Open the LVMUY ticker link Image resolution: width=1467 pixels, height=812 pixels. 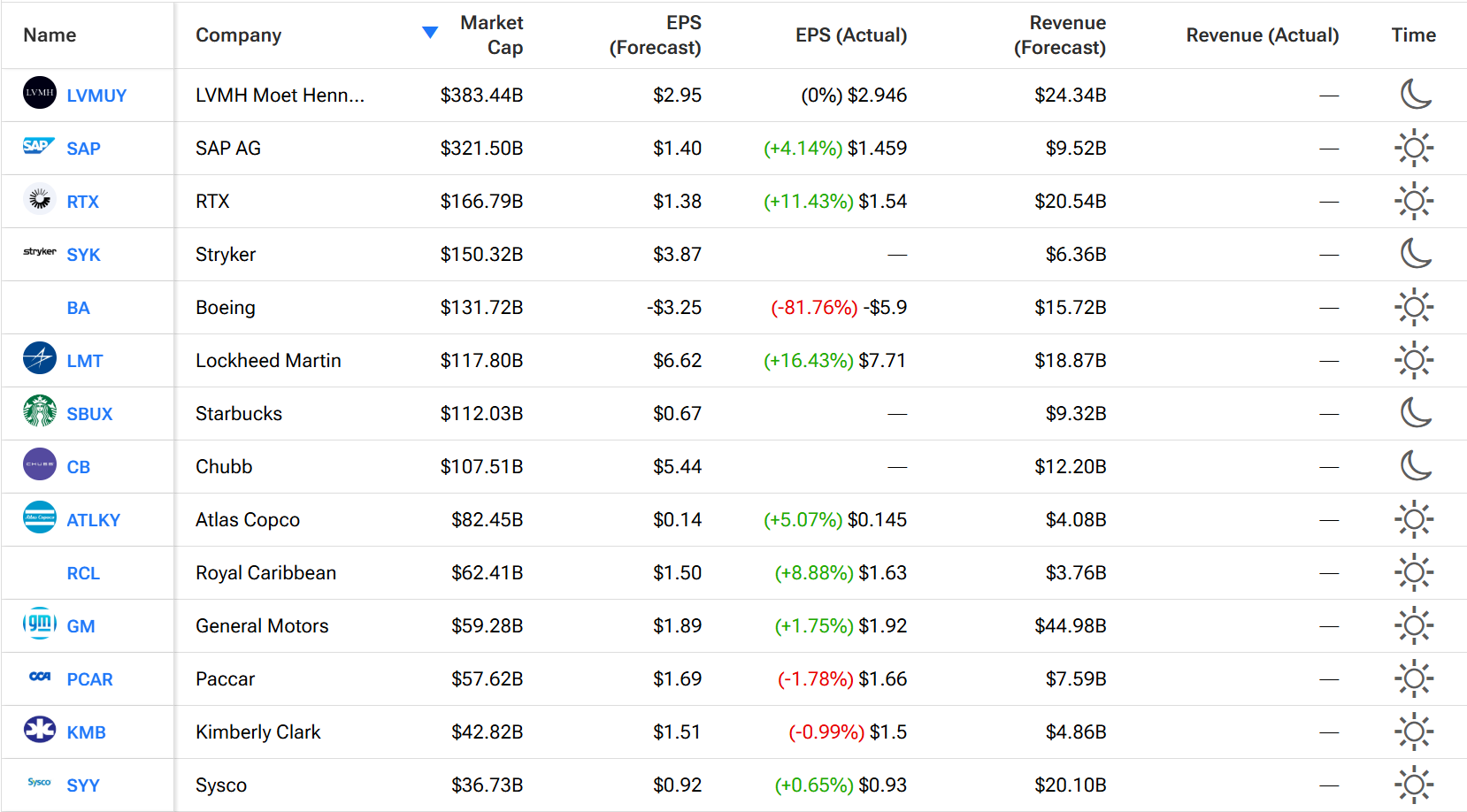96,96
